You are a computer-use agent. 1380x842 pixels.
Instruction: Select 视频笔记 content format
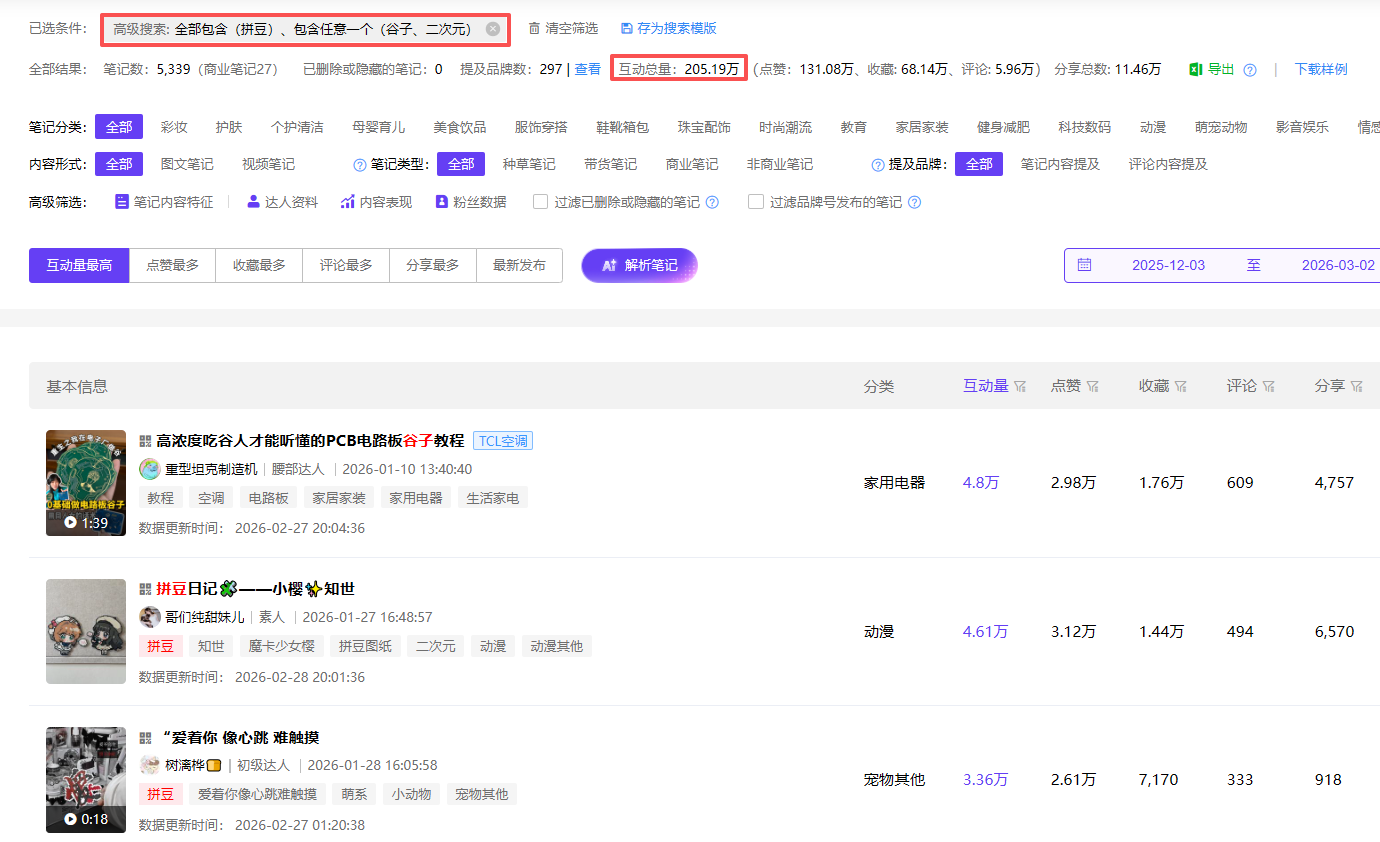(268, 164)
